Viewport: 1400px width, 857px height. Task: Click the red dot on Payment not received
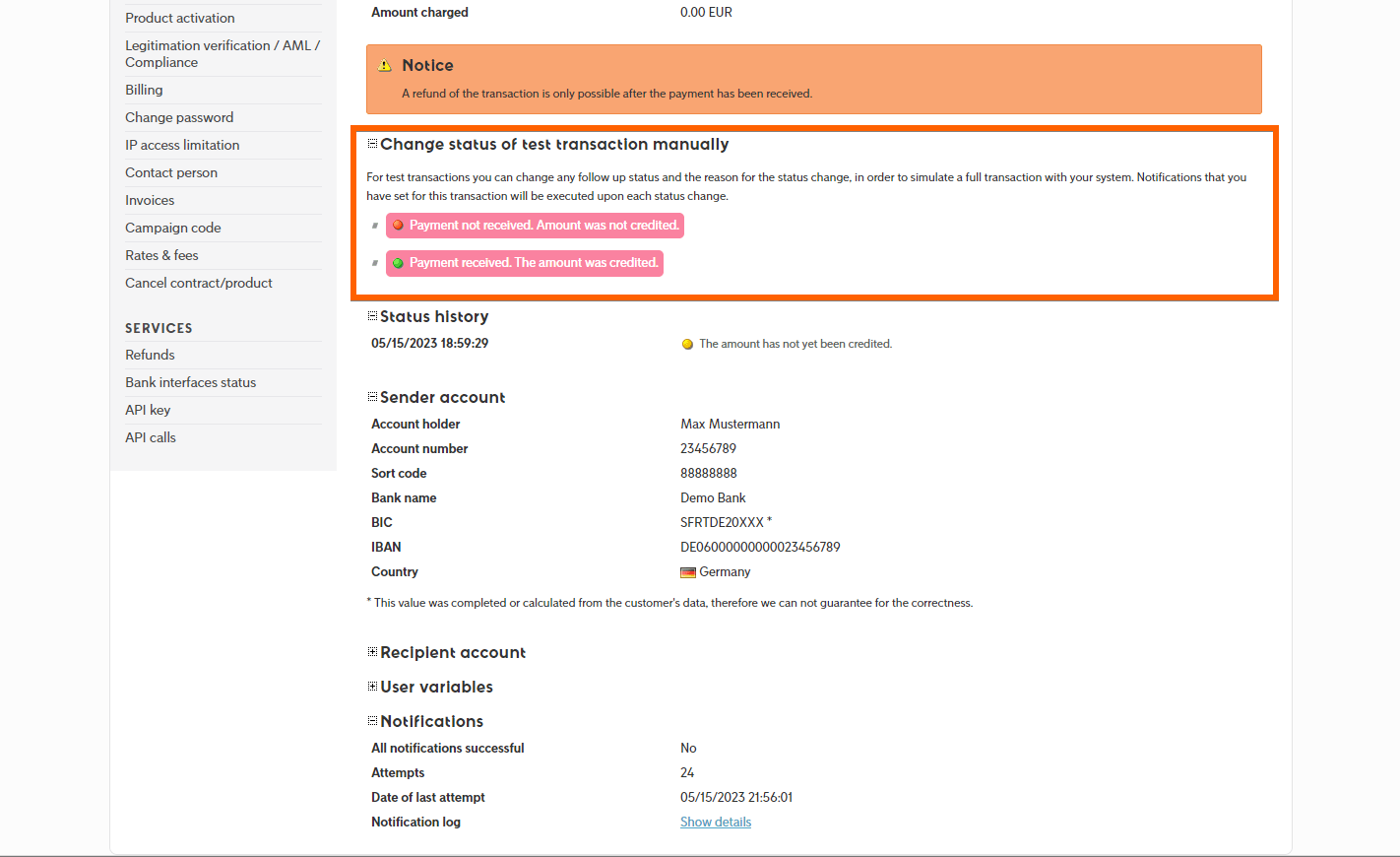pyautogui.click(x=399, y=226)
